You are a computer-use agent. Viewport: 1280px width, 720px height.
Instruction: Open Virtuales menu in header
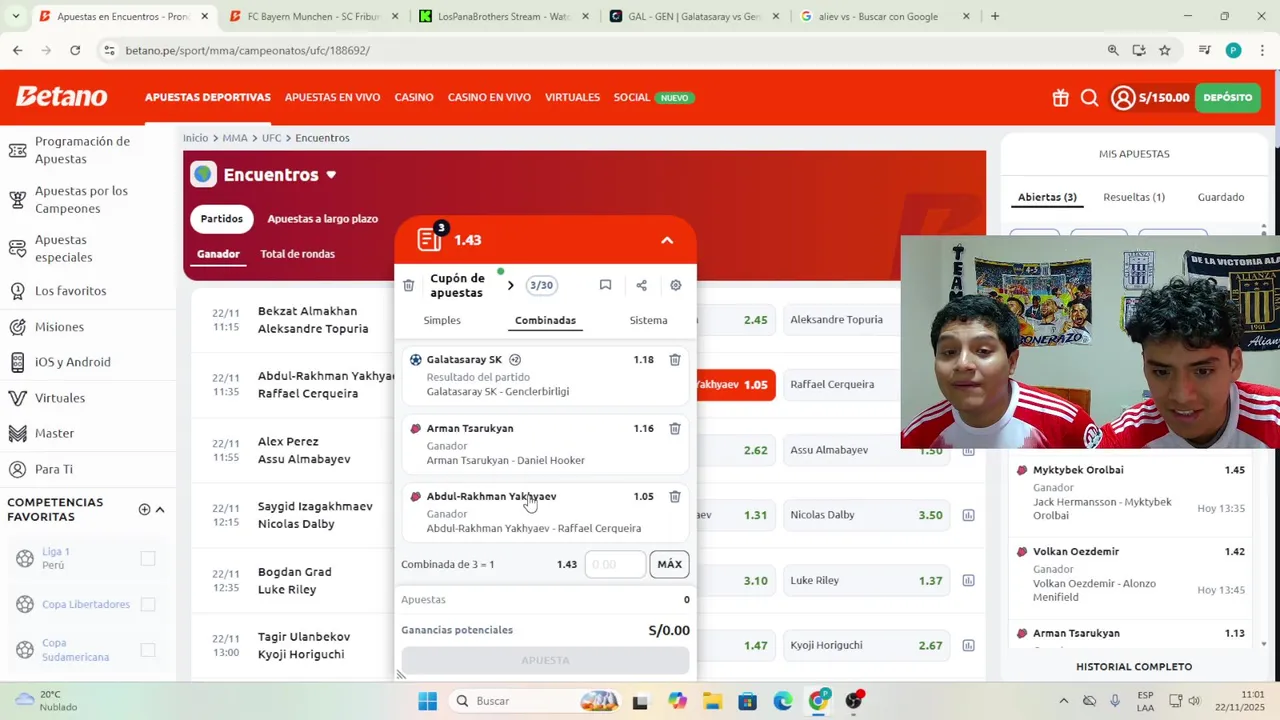click(572, 97)
